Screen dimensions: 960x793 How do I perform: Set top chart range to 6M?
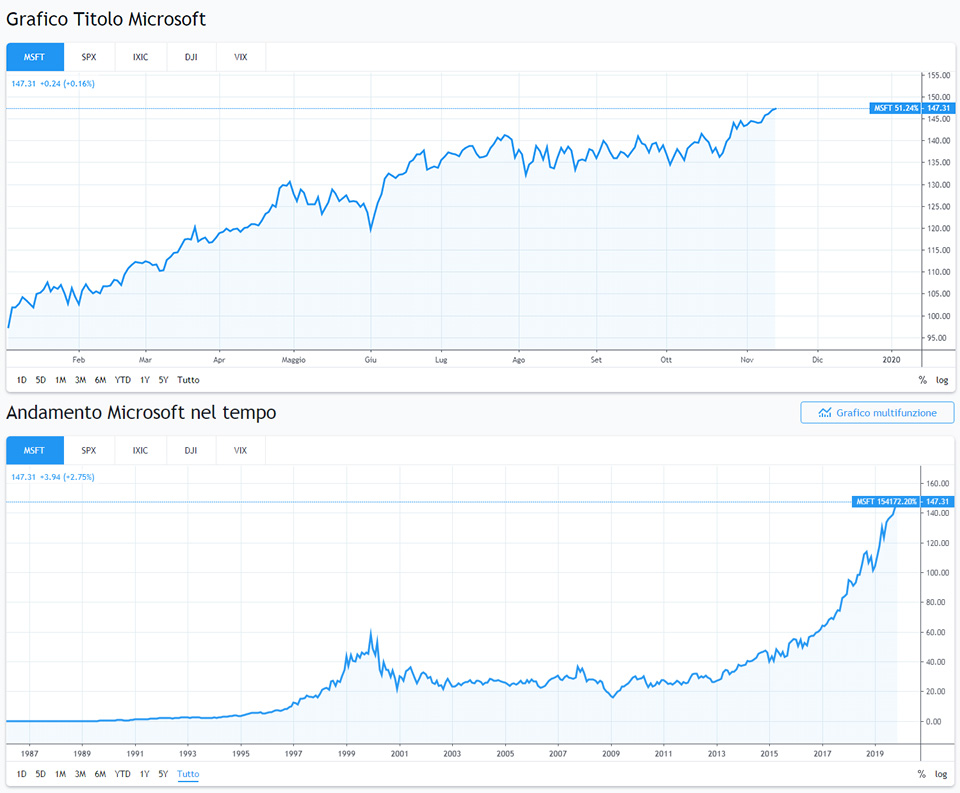100,380
